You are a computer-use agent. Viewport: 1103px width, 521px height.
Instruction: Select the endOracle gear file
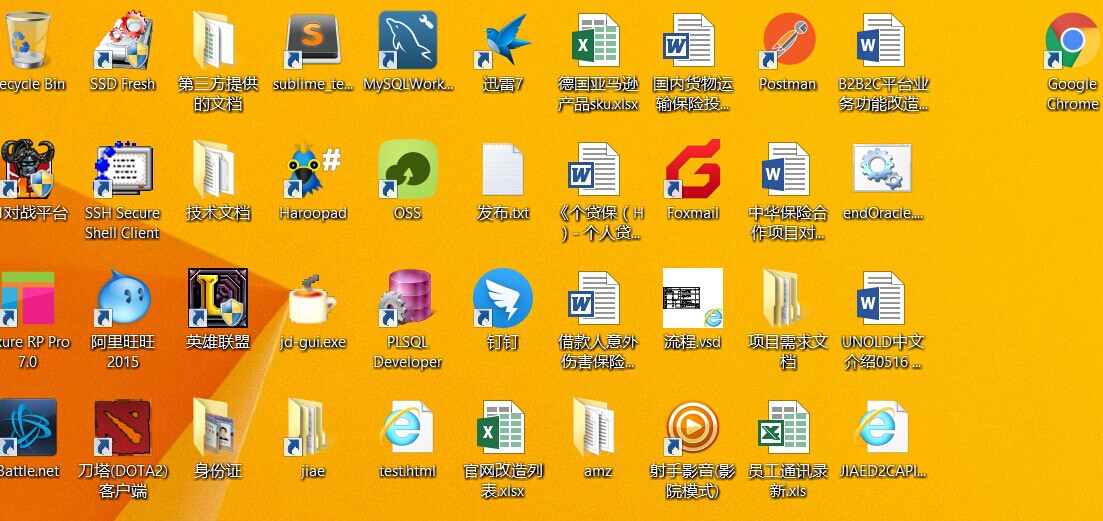click(882, 168)
